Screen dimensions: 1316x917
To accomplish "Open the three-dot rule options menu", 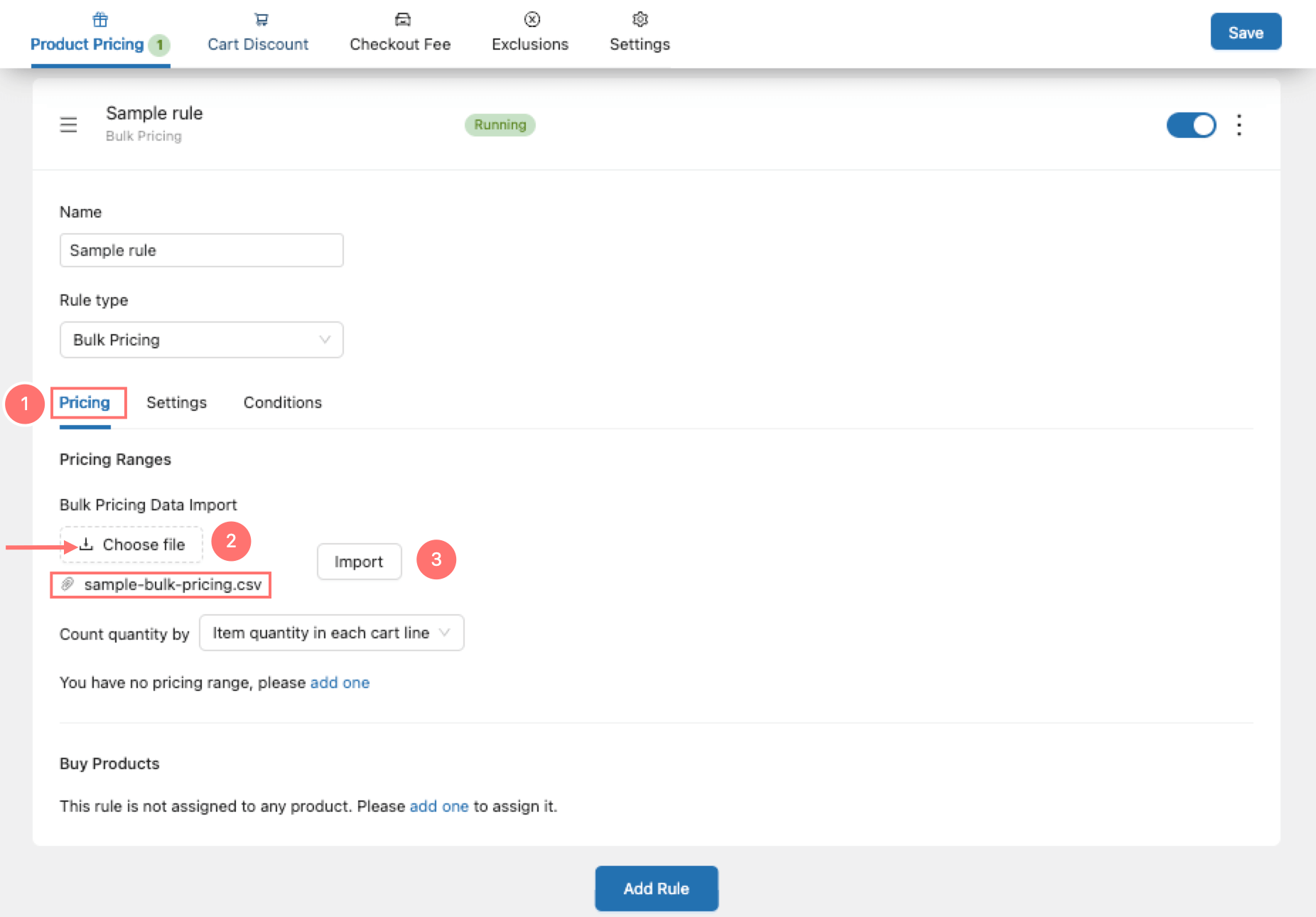I will [x=1239, y=125].
